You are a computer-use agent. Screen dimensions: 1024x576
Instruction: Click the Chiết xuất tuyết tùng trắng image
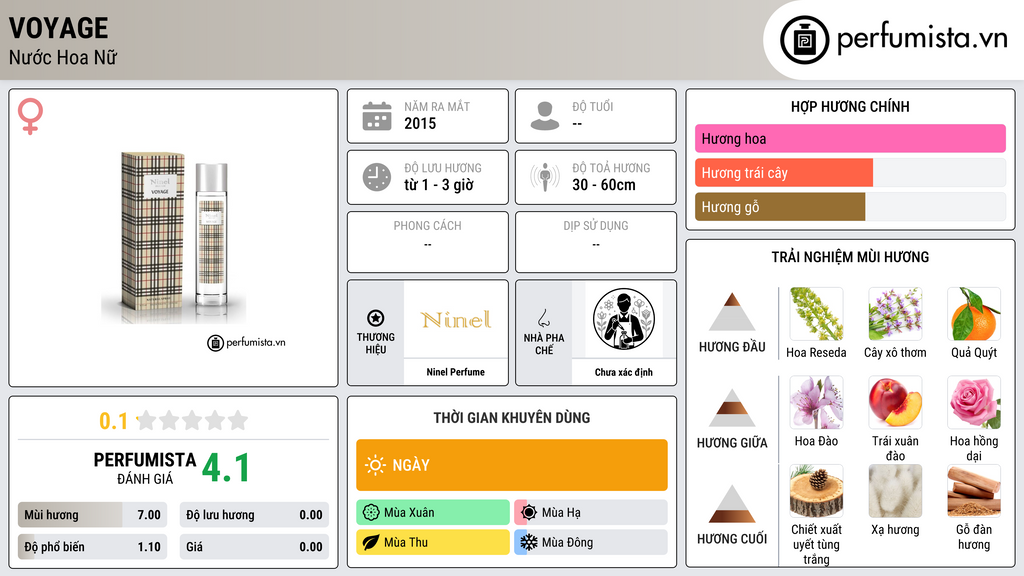pyautogui.click(x=816, y=491)
